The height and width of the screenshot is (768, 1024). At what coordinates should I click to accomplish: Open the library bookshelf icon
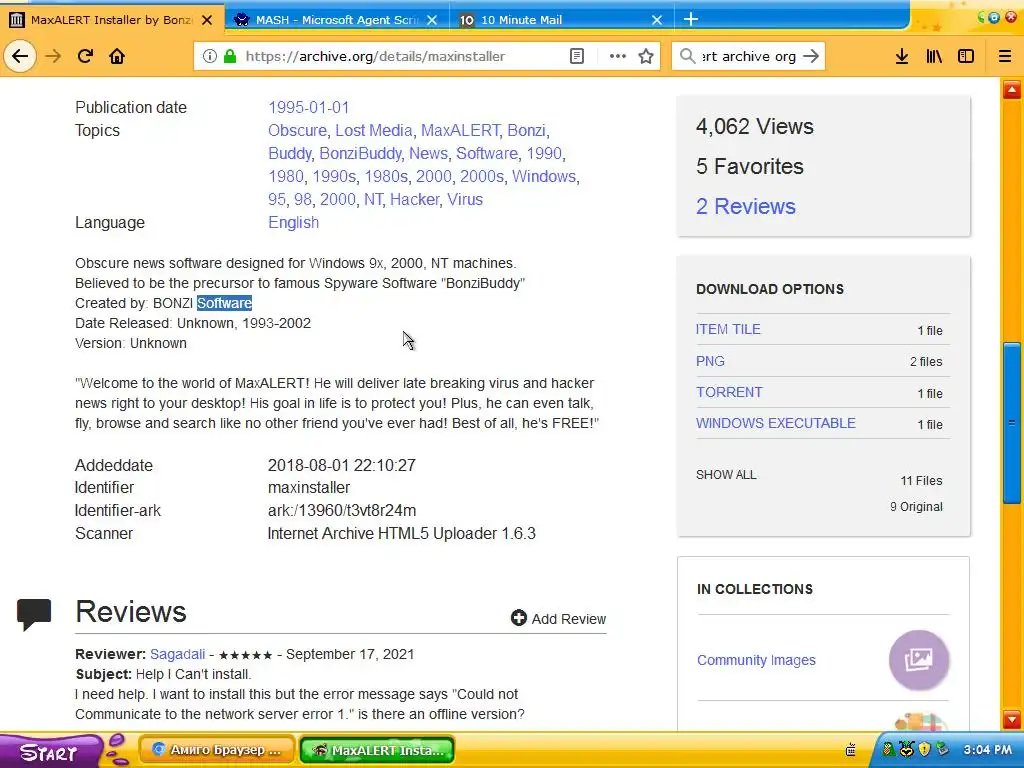tap(934, 56)
